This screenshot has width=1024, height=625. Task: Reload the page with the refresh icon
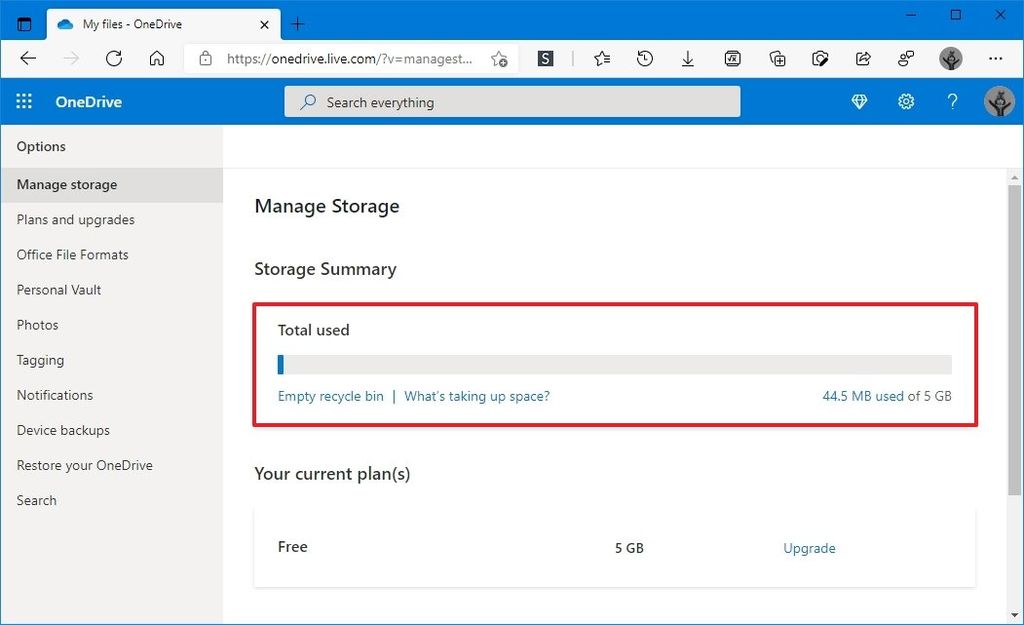[114, 58]
